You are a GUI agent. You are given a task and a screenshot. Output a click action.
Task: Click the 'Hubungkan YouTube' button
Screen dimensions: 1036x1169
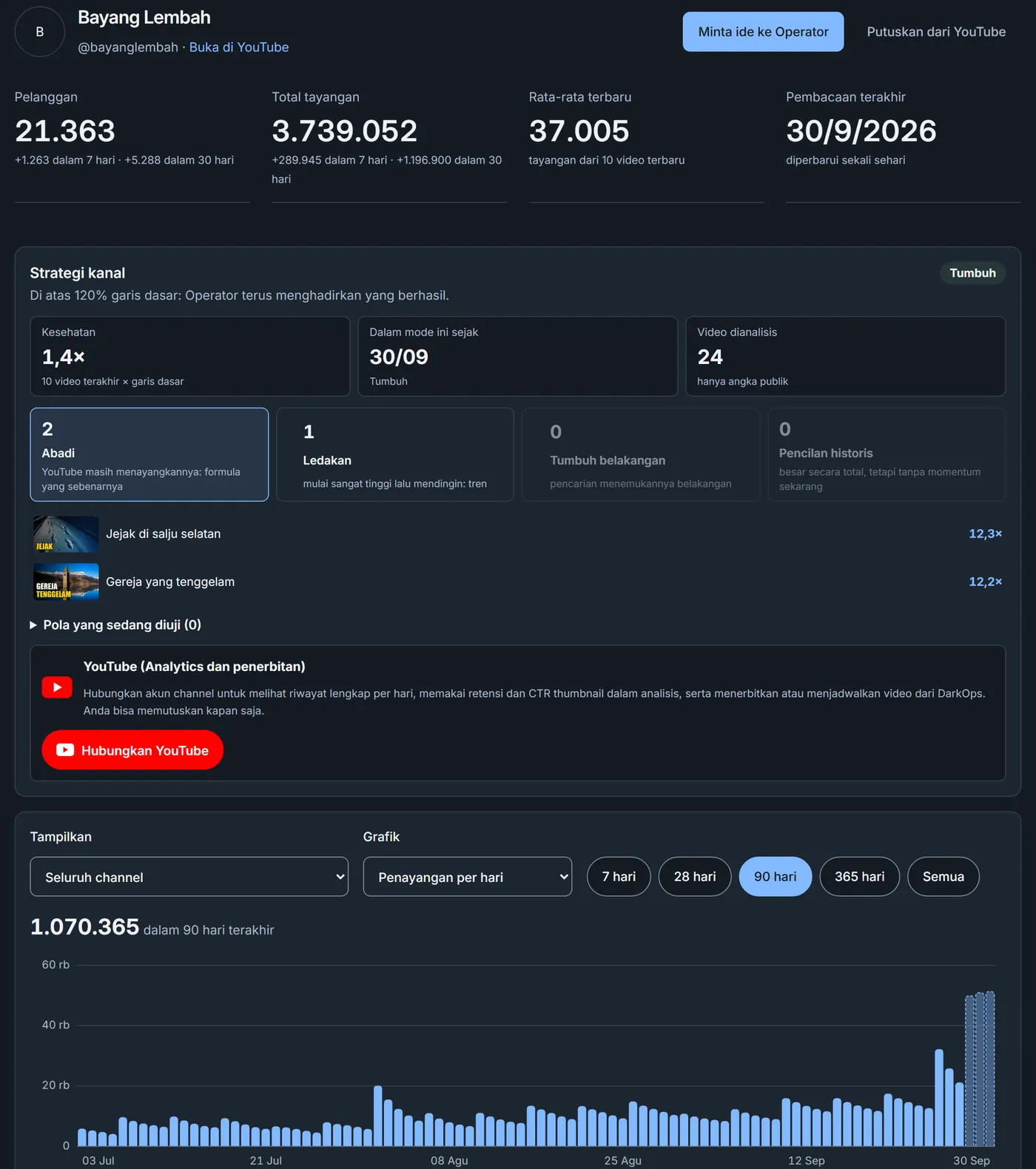132,750
